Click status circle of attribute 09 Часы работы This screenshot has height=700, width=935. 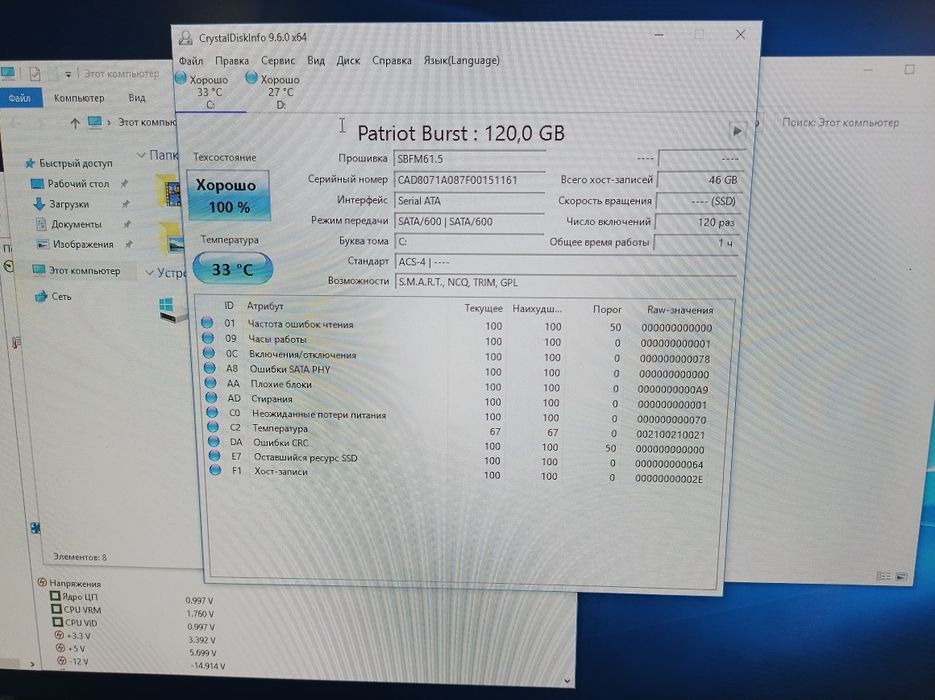pos(208,338)
